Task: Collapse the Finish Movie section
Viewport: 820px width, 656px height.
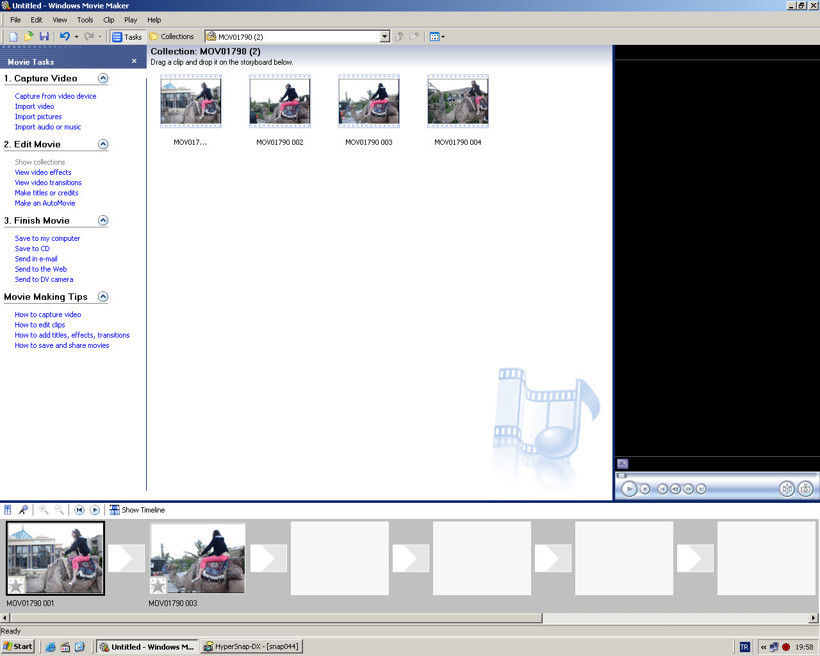Action: tap(103, 220)
